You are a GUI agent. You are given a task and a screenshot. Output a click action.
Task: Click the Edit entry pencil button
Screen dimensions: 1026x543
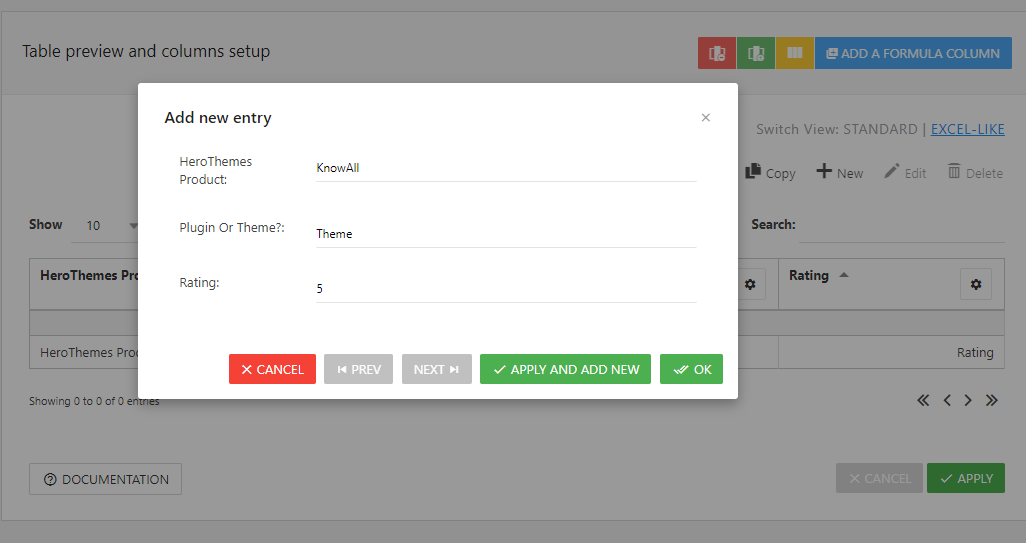point(905,173)
